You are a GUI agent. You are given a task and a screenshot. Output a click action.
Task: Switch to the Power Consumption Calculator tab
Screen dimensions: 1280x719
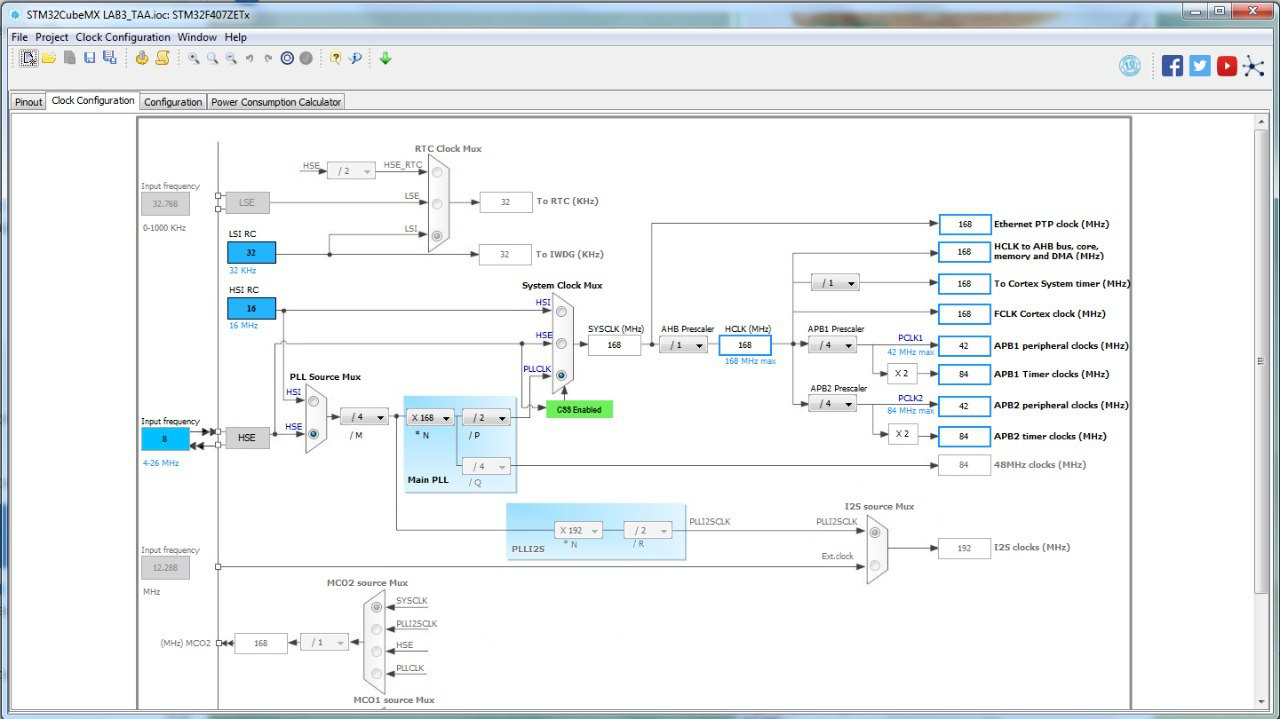click(276, 102)
